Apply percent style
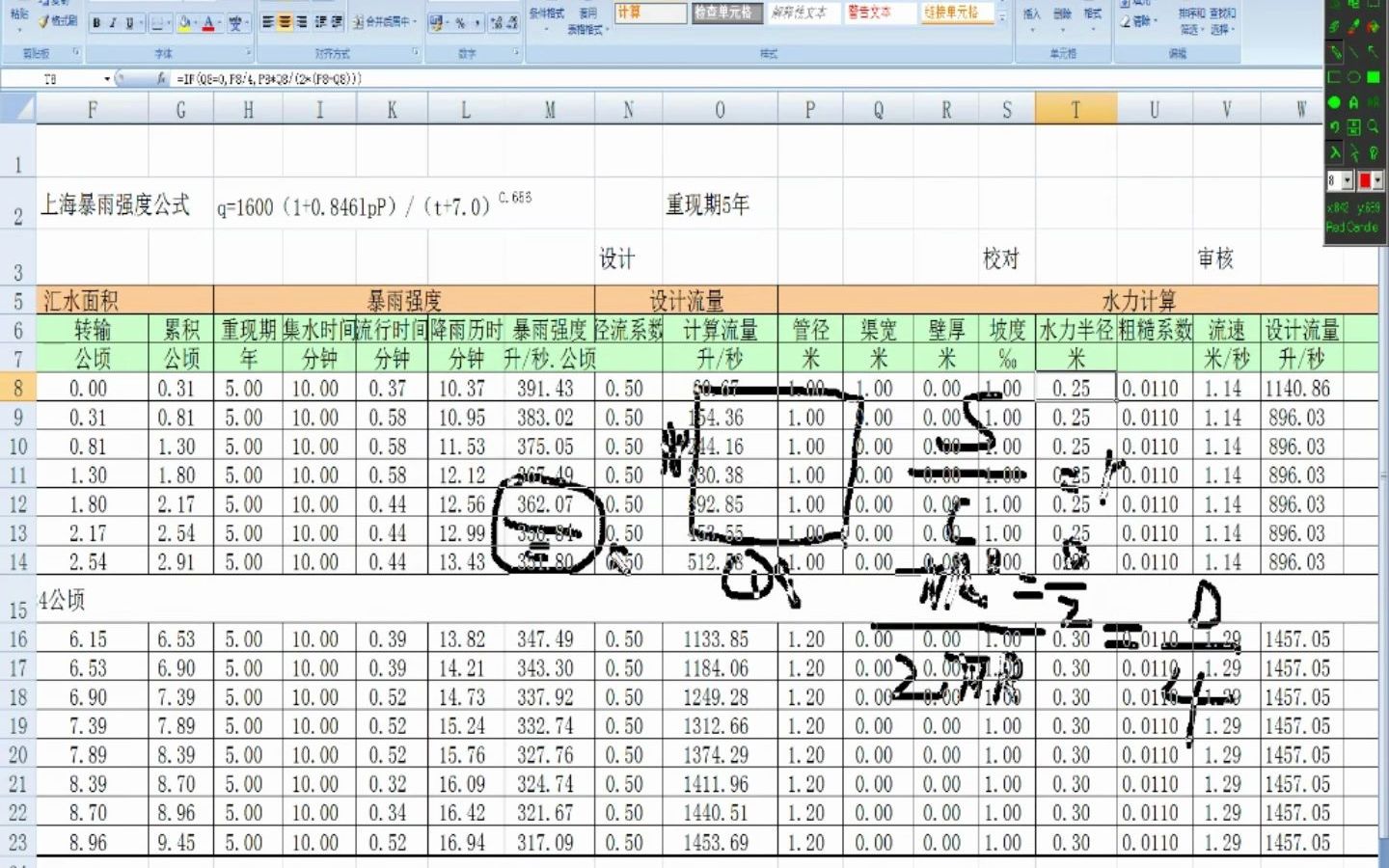The height and width of the screenshot is (868, 1389). 460,22
